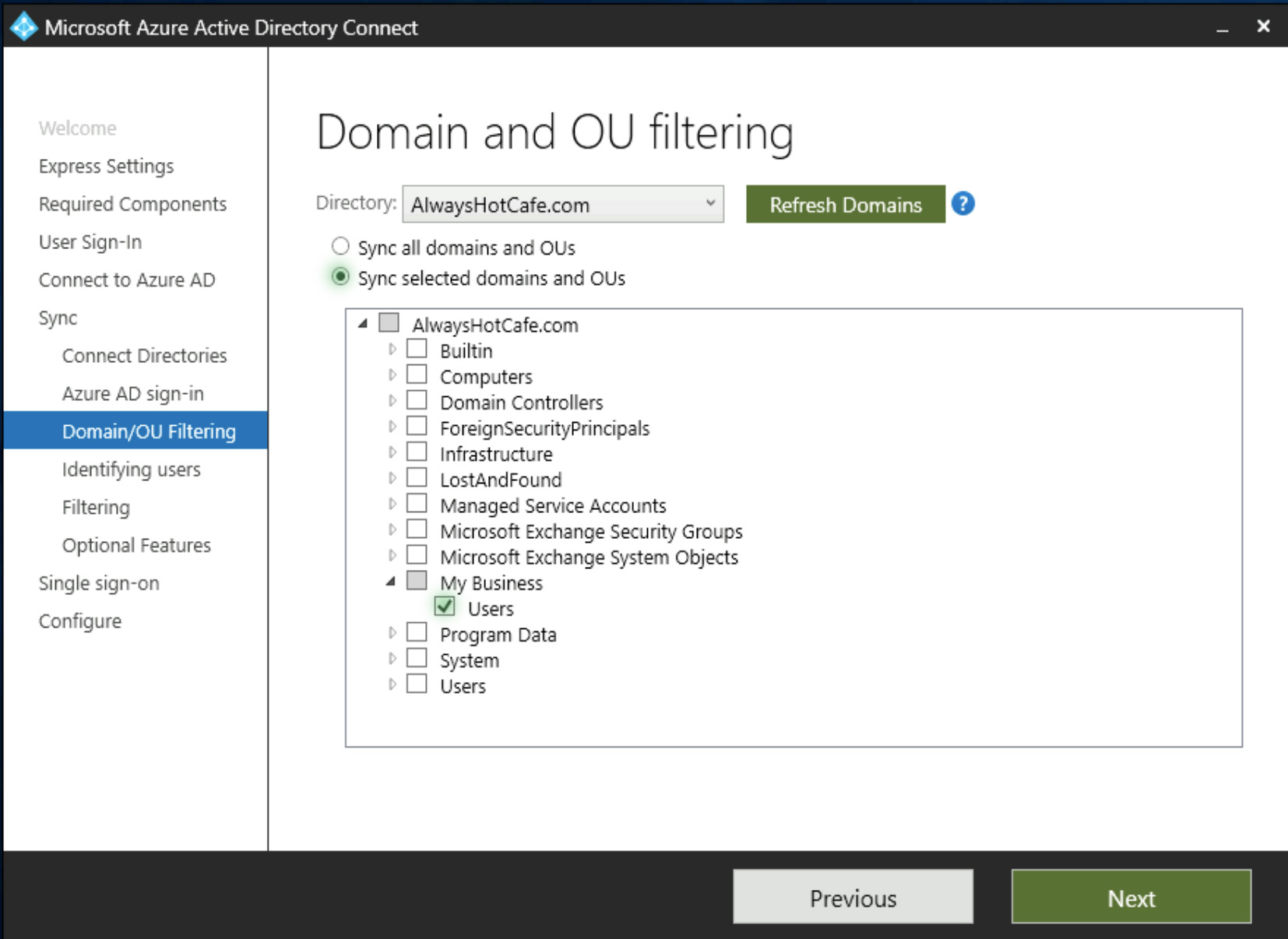Go to Optional Features in the sidebar
This screenshot has height=939, width=1288.
[x=135, y=545]
